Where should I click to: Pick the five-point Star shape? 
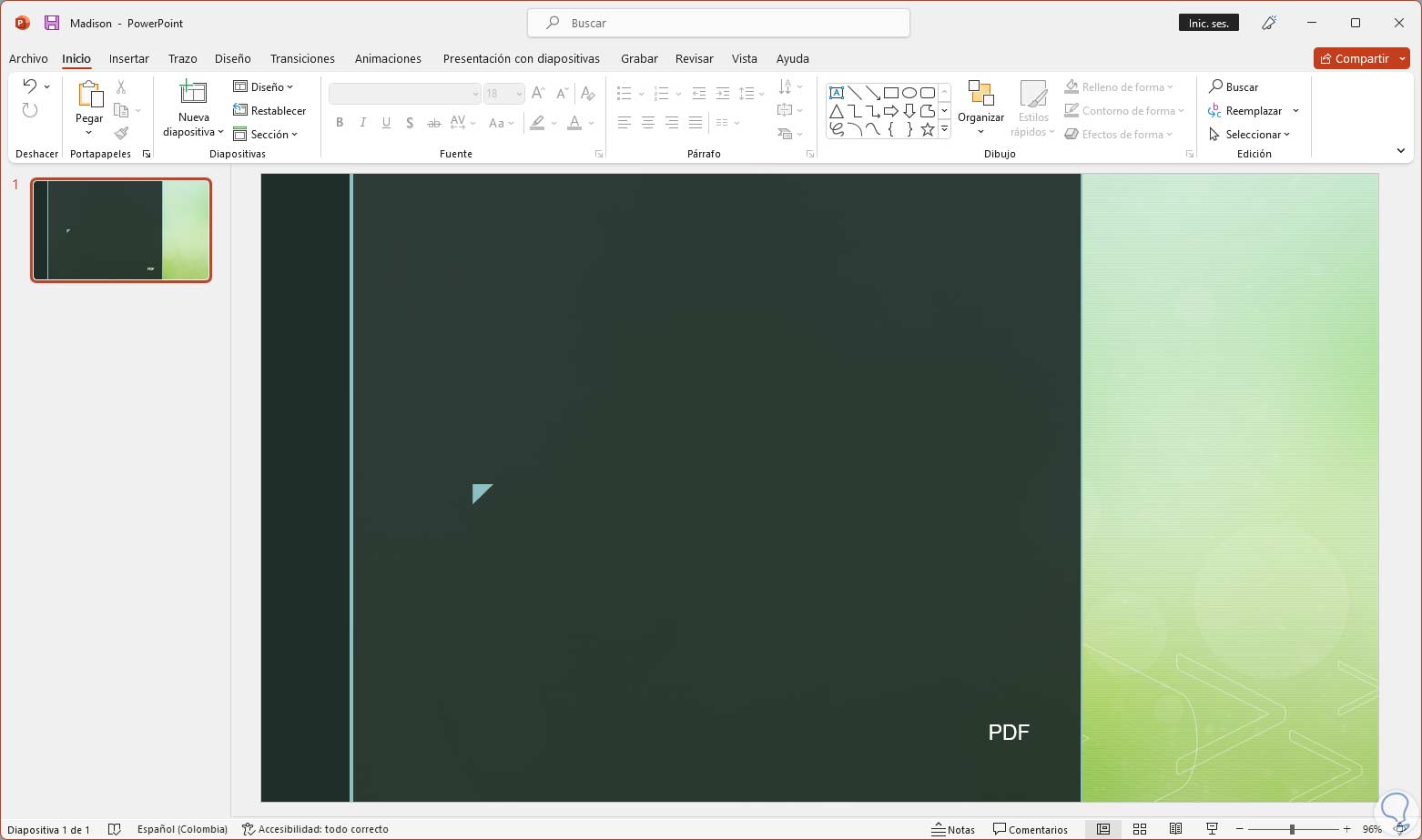click(x=928, y=129)
